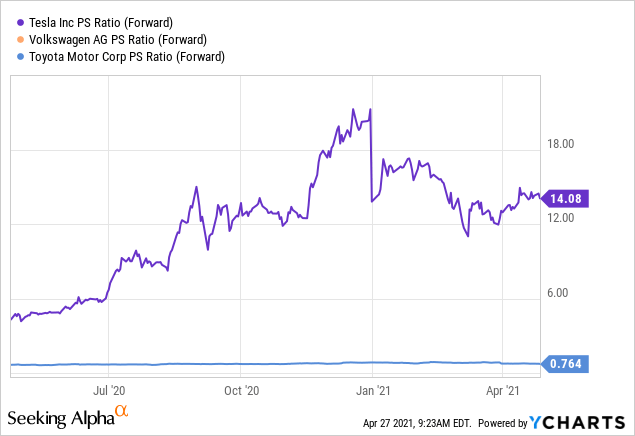Click the YCharts logo
This screenshot has width=635, height=436.
(577, 423)
